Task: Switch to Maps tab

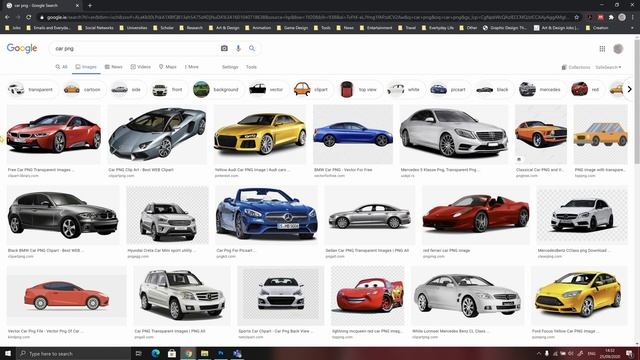Action: point(168,67)
